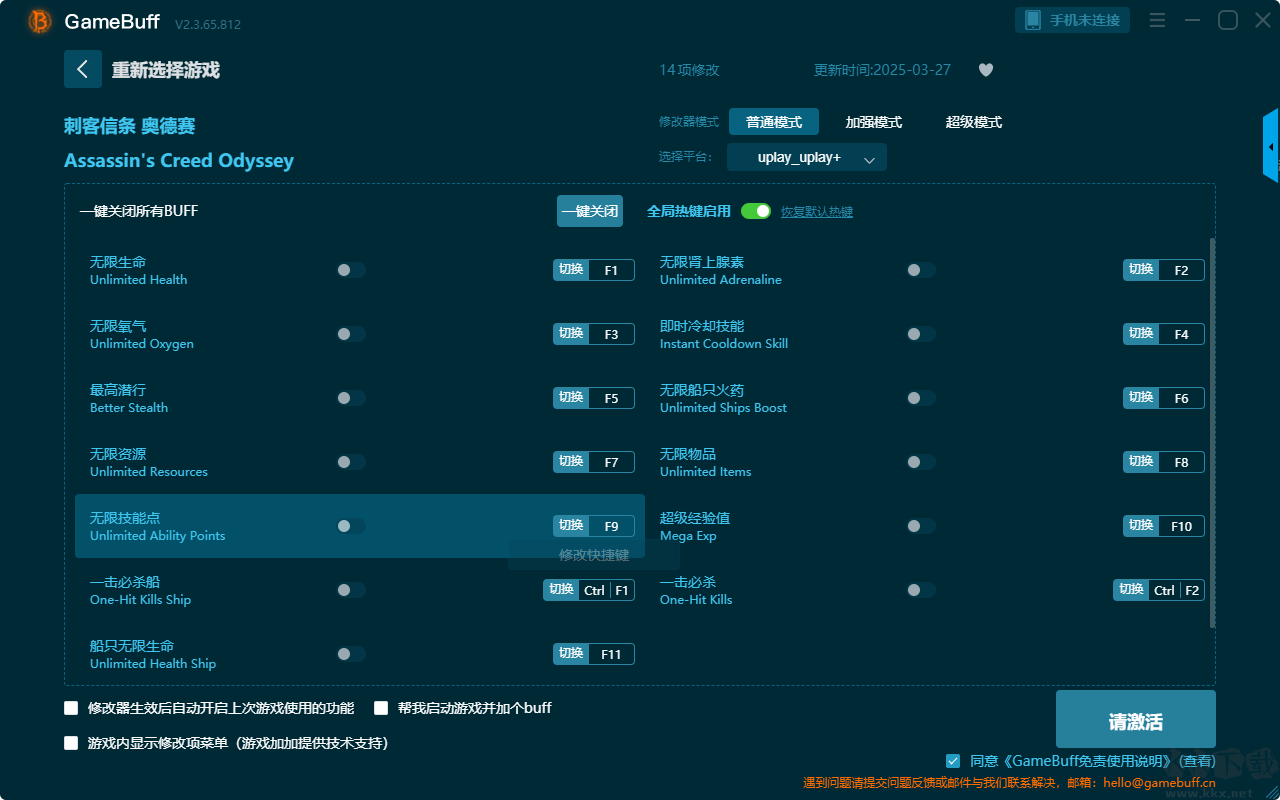
Task: Enable Unlimited Resources toggle
Action: click(351, 462)
